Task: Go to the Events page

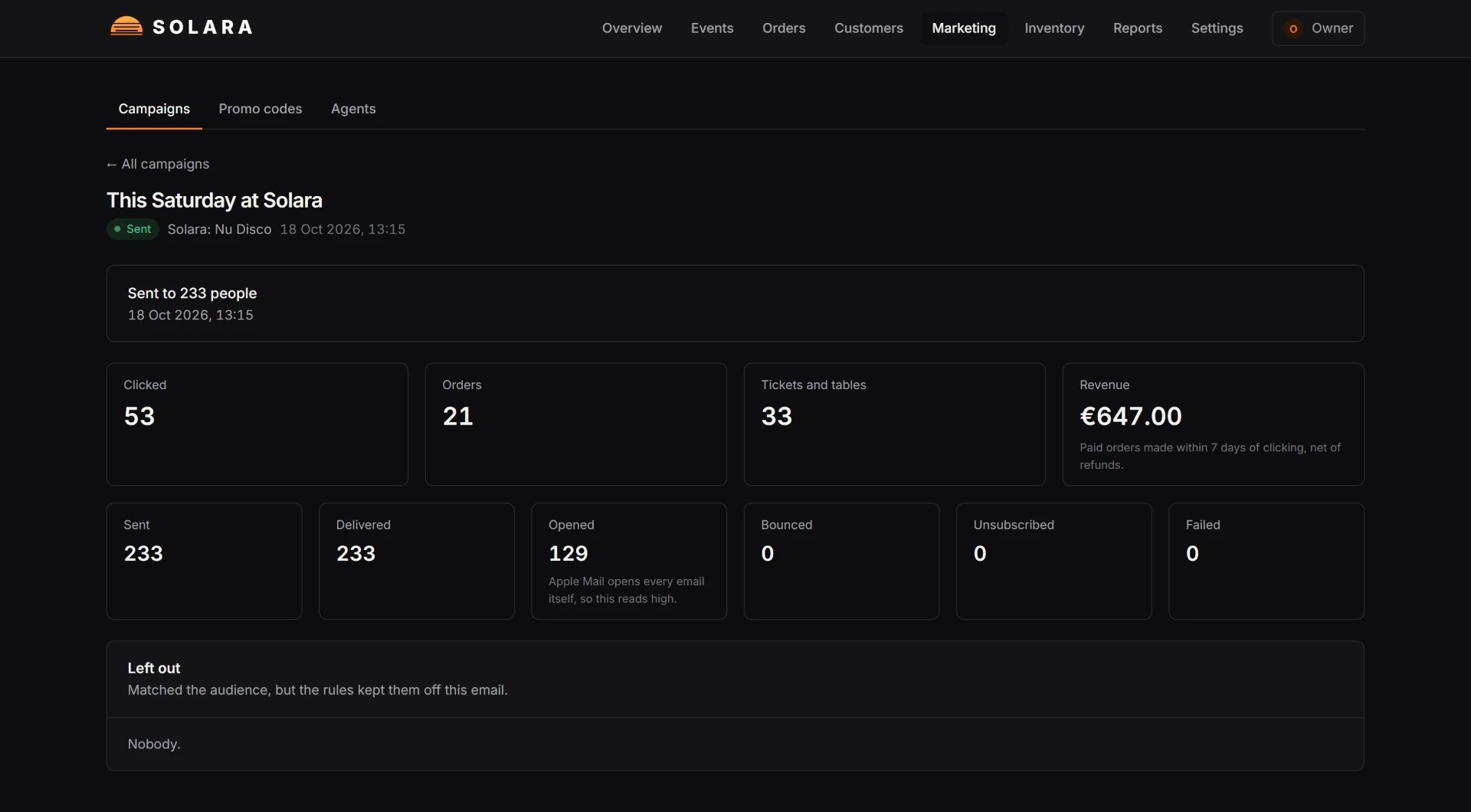Action: 712,28
